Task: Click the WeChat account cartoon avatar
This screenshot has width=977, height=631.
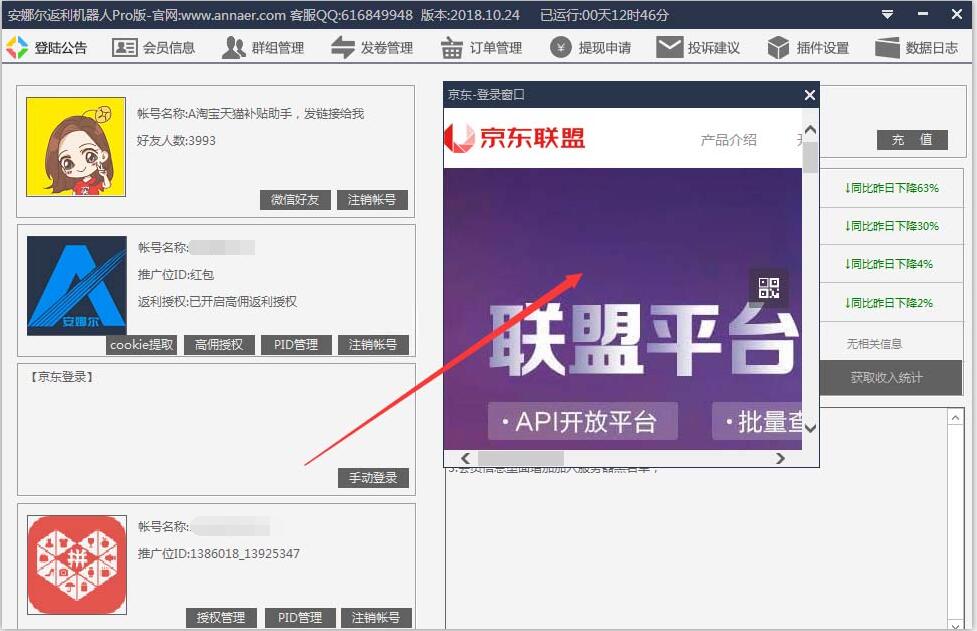Action: [76, 147]
